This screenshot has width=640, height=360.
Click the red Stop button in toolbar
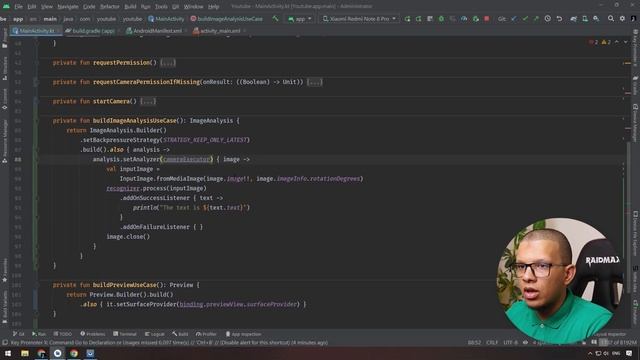pos(487,19)
